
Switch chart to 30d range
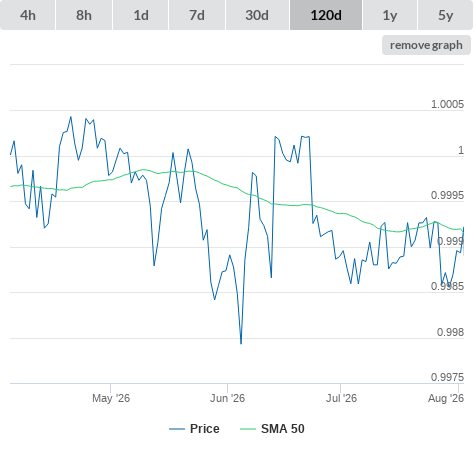(x=257, y=15)
